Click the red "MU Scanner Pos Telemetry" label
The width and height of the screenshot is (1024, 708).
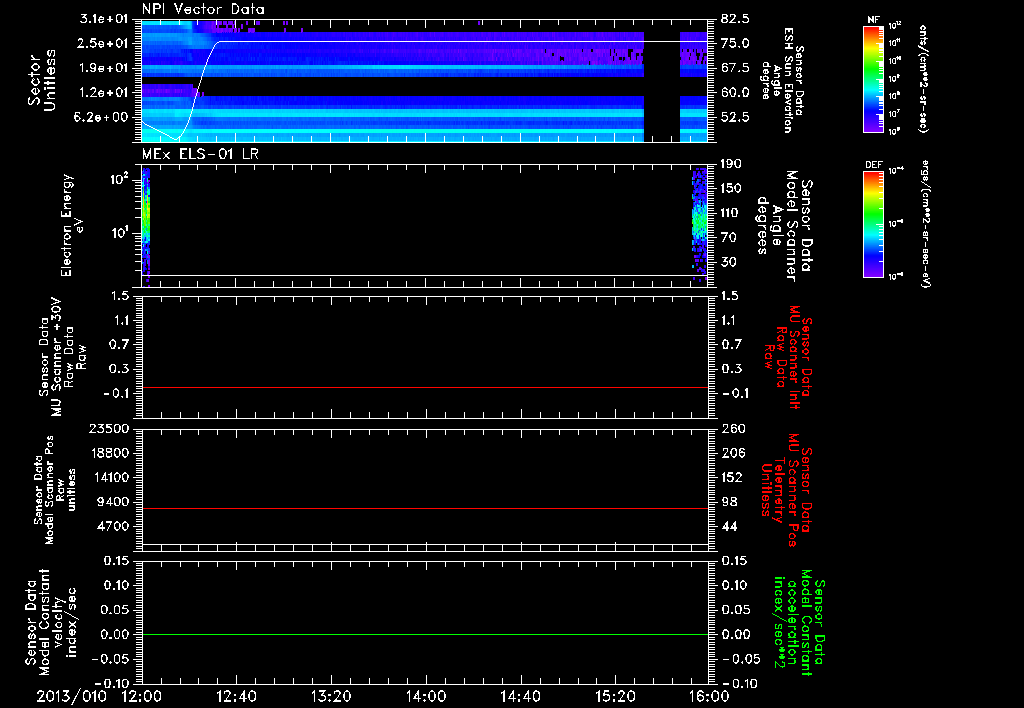click(x=786, y=490)
